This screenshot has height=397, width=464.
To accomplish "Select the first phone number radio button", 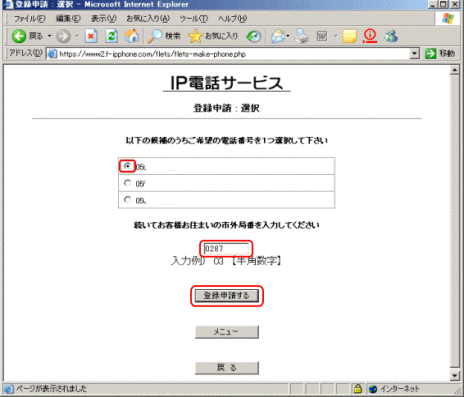I will point(127,166).
